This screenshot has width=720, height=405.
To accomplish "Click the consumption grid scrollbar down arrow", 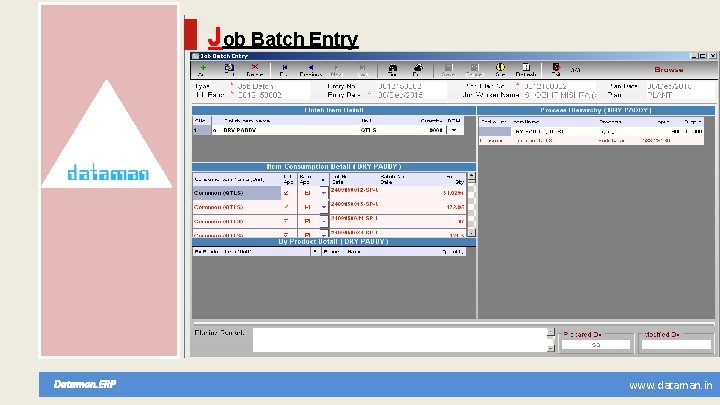I will (x=472, y=233).
